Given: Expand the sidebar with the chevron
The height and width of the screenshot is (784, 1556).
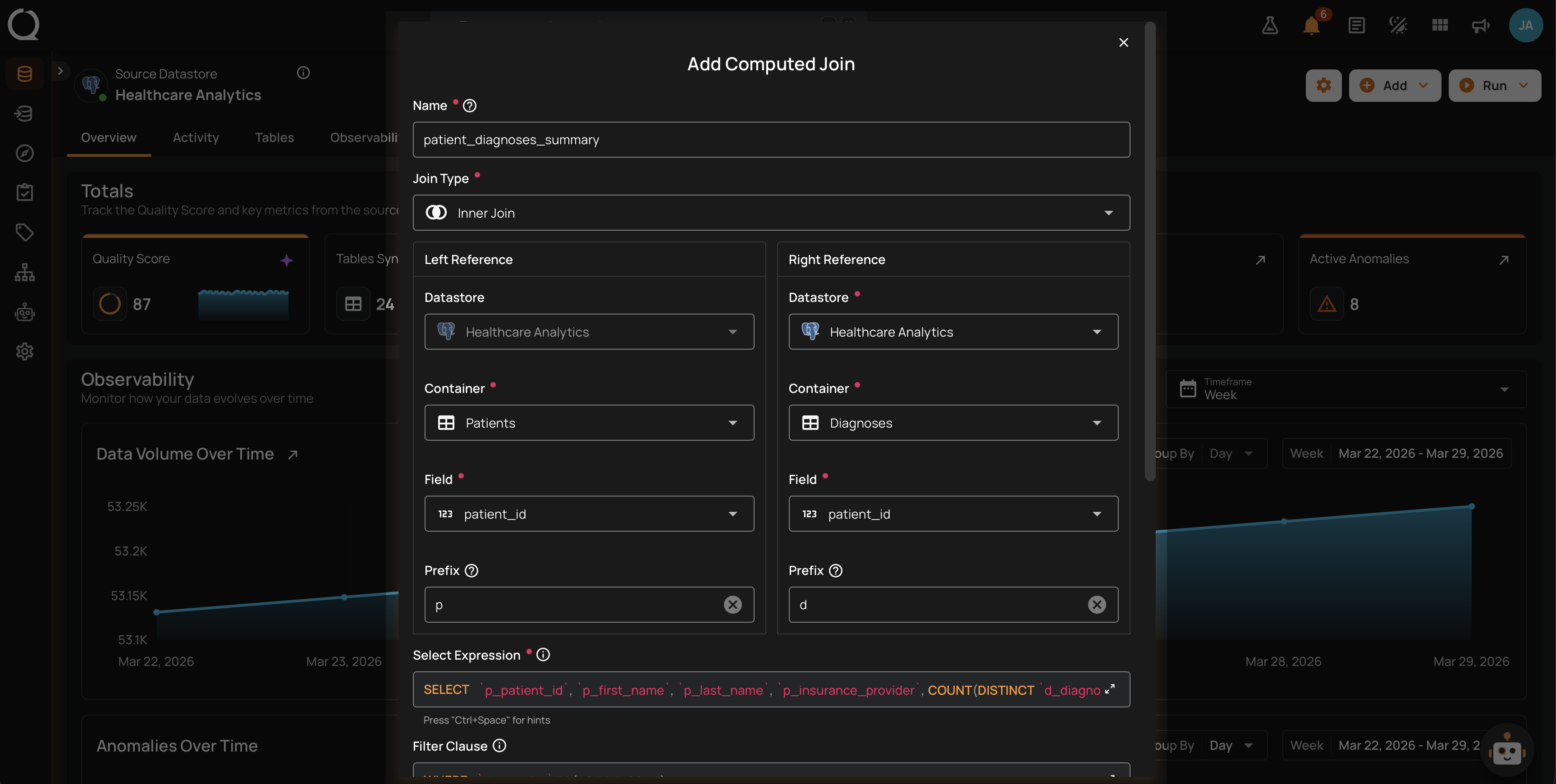Looking at the screenshot, I should click(x=60, y=71).
